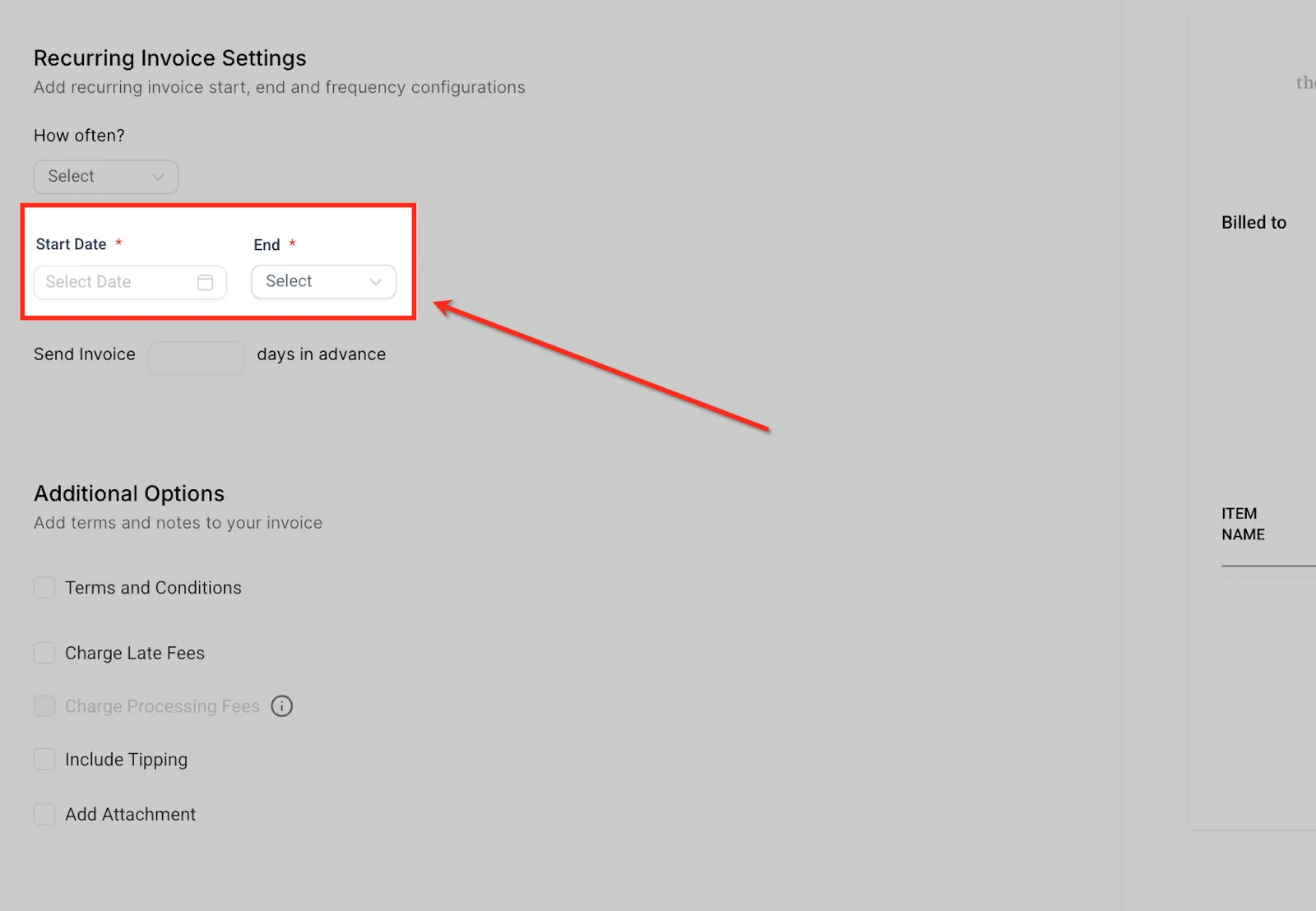Screen dimensions: 1316x911
Task: Click the How often chevron arrow
Action: click(x=158, y=177)
